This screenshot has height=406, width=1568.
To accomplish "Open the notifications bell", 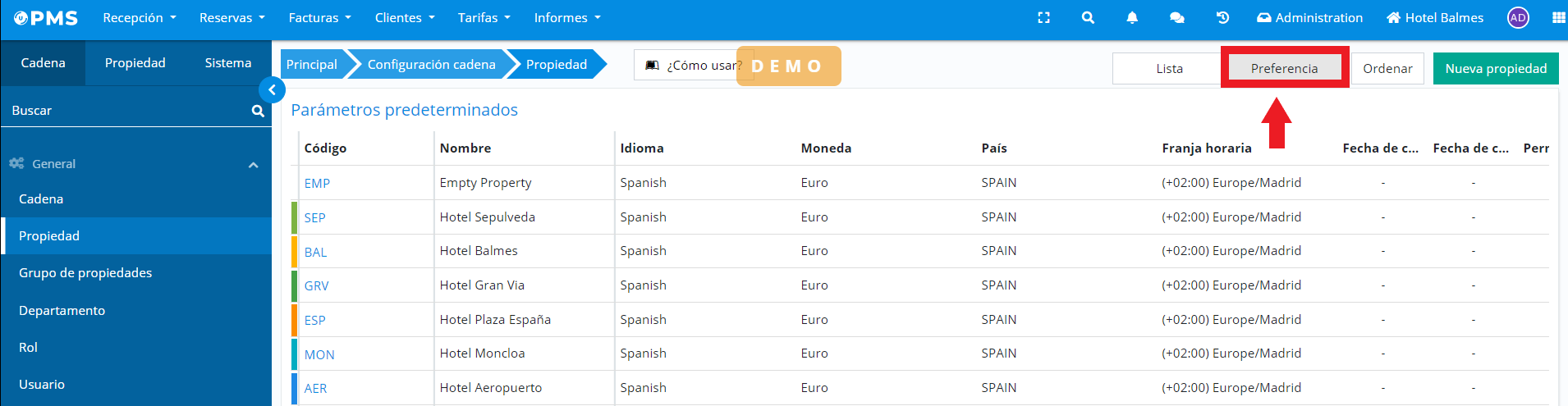I will (x=1132, y=18).
